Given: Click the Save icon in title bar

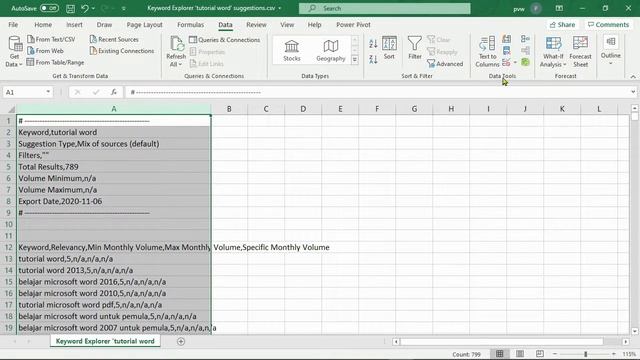Looking at the screenshot, I should pos(70,8).
